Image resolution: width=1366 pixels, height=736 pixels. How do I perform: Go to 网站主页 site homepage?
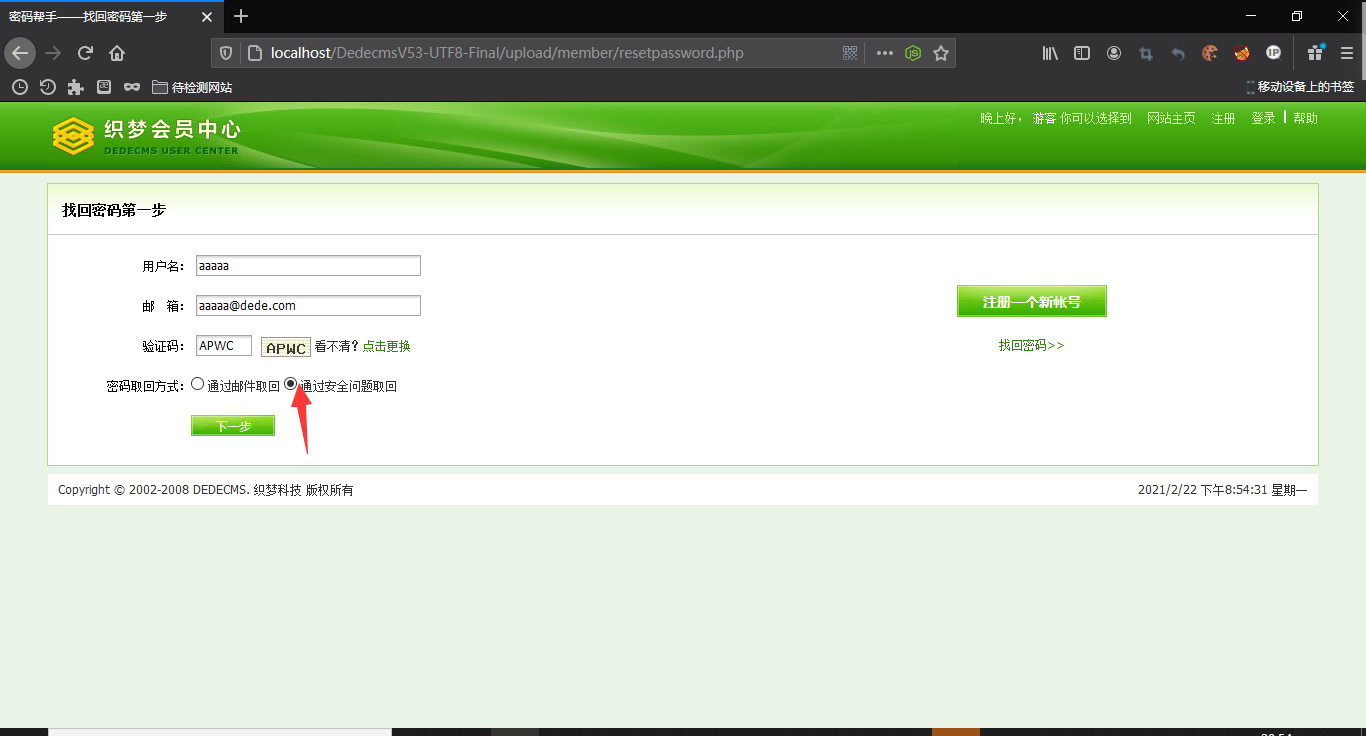1171,118
